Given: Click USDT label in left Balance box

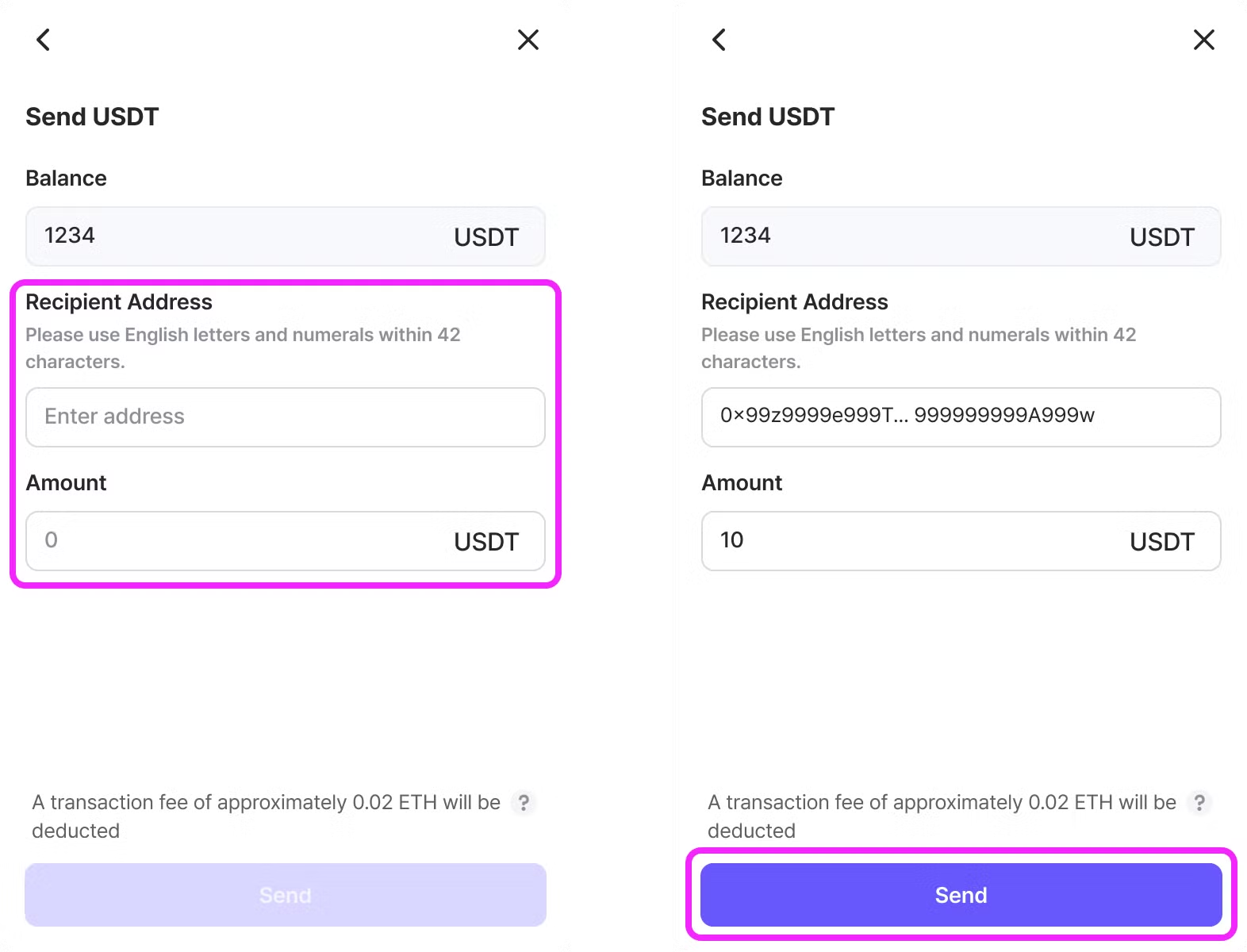Looking at the screenshot, I should click(486, 237).
